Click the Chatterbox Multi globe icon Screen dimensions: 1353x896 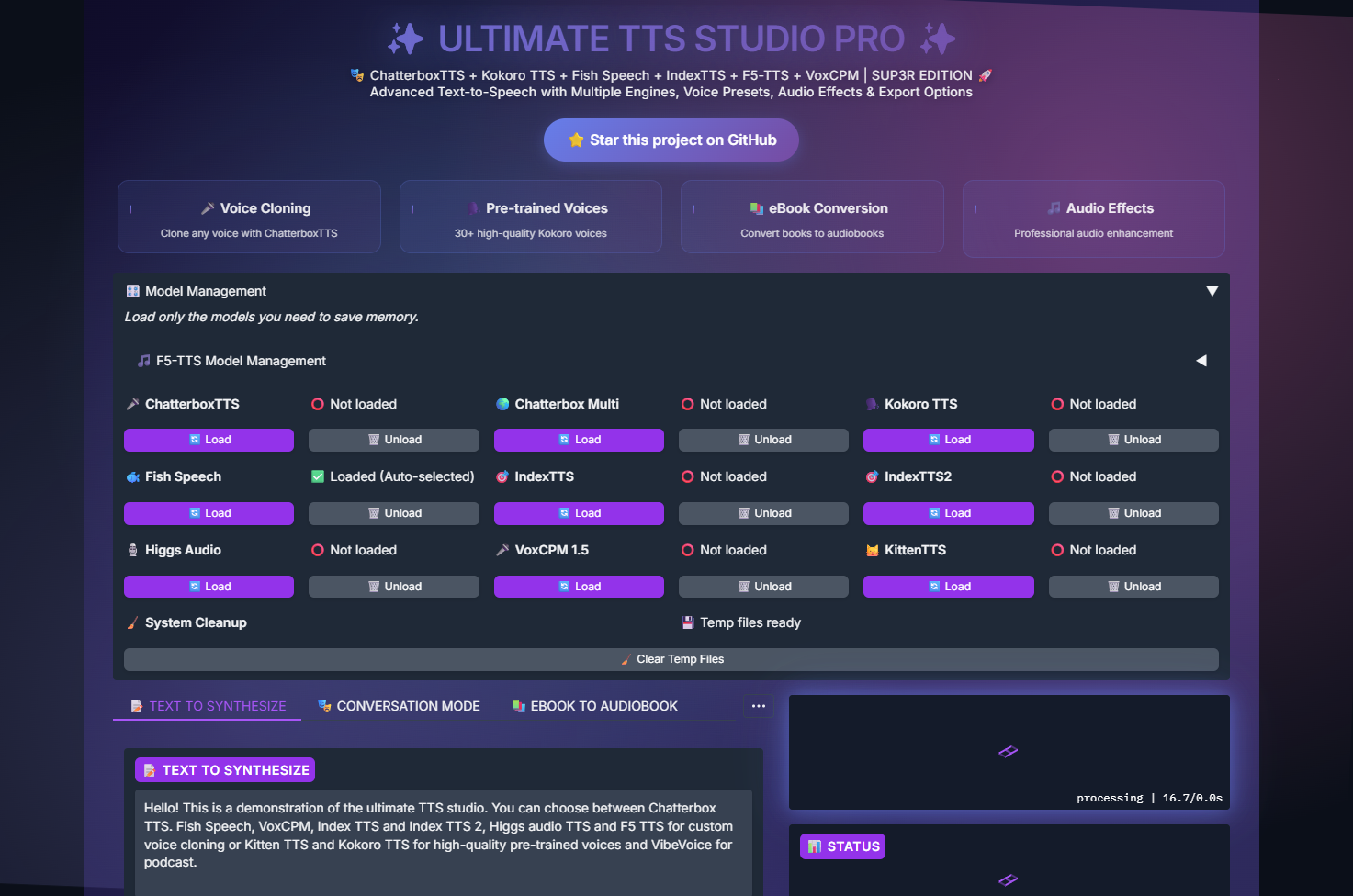502,404
